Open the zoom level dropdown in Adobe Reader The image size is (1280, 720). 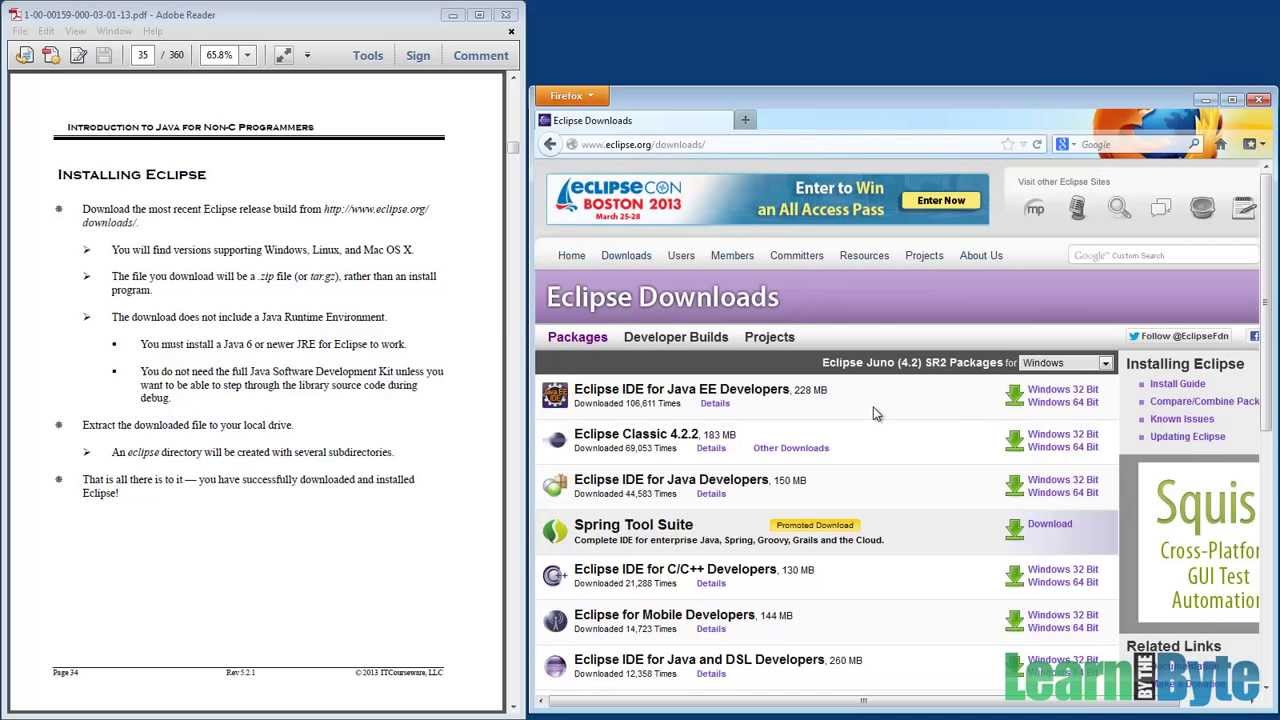click(248, 55)
